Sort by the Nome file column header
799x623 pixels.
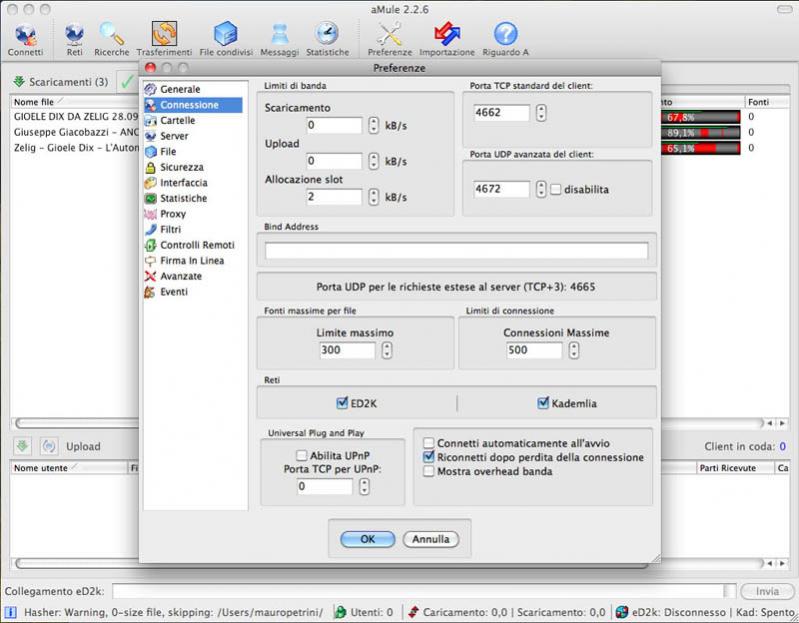(x=74, y=102)
